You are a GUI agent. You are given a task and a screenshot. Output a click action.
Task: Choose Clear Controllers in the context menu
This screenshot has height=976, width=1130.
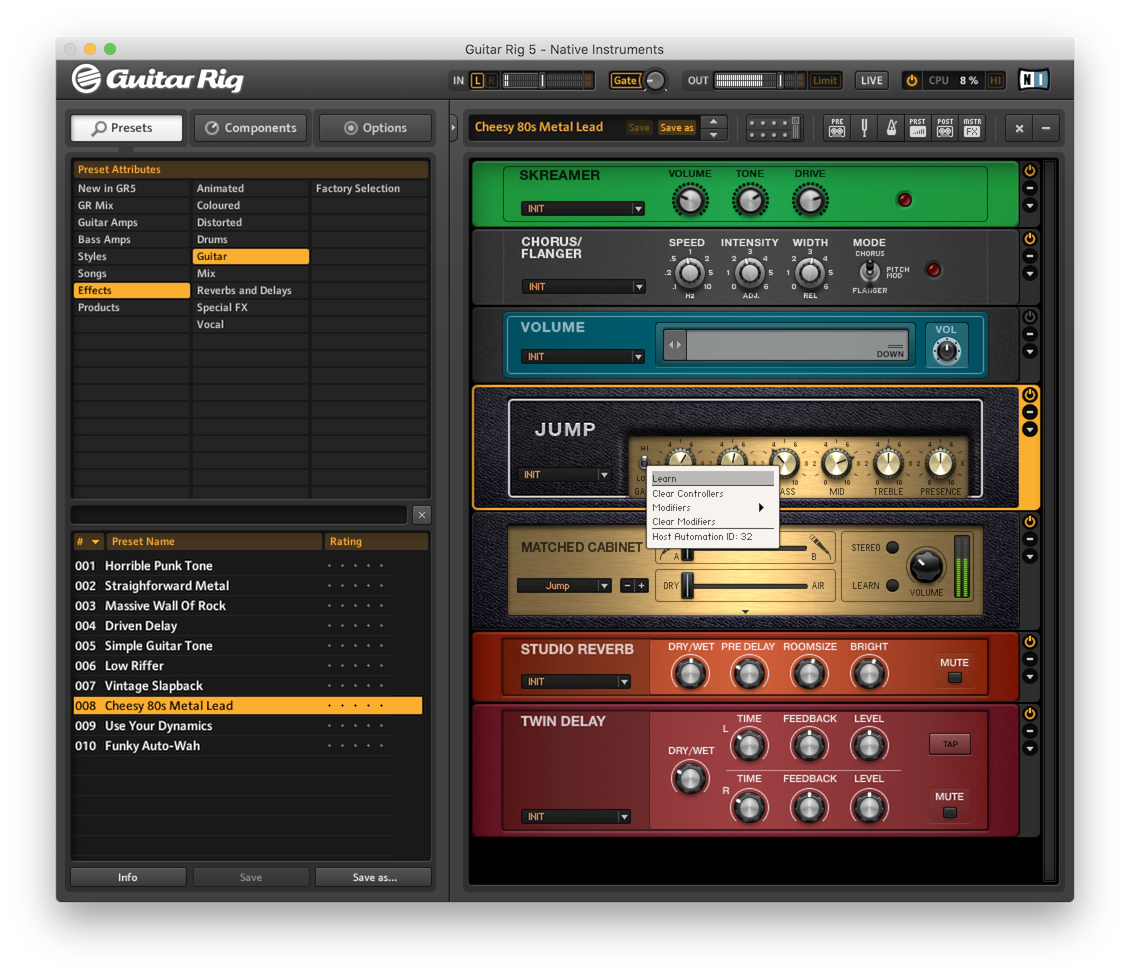(712, 494)
